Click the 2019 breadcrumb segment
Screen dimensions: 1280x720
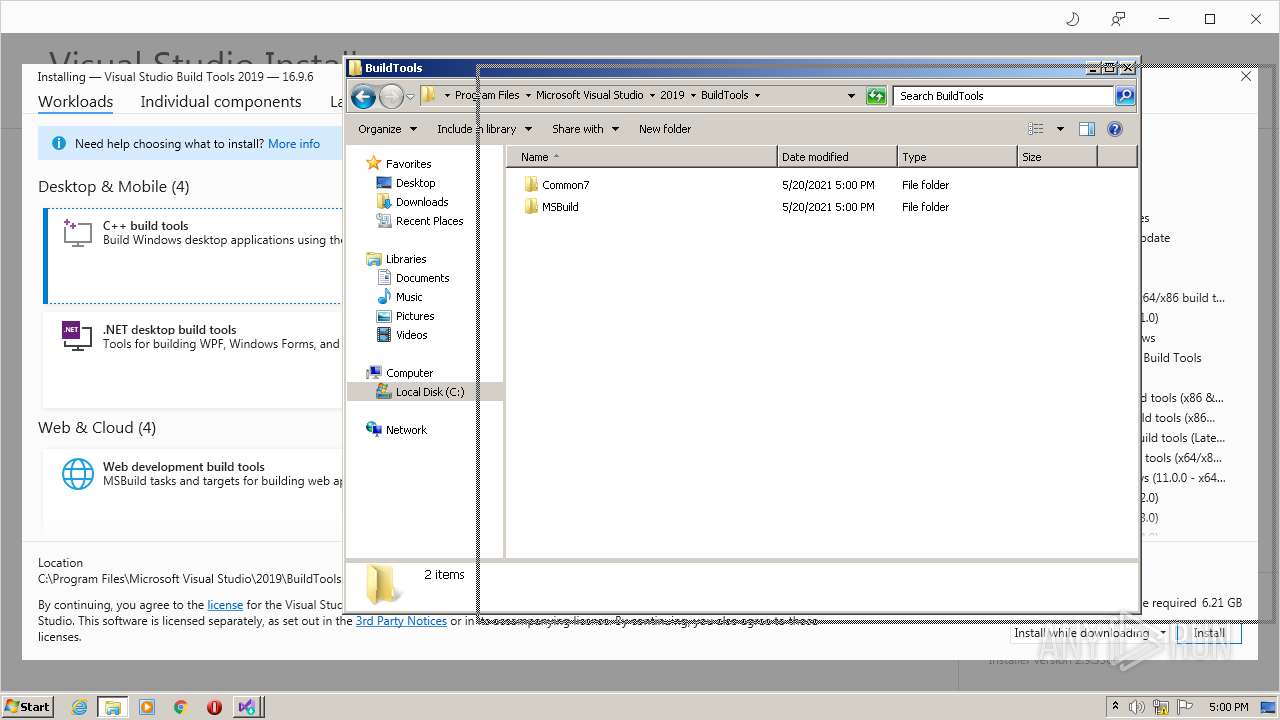tap(672, 96)
